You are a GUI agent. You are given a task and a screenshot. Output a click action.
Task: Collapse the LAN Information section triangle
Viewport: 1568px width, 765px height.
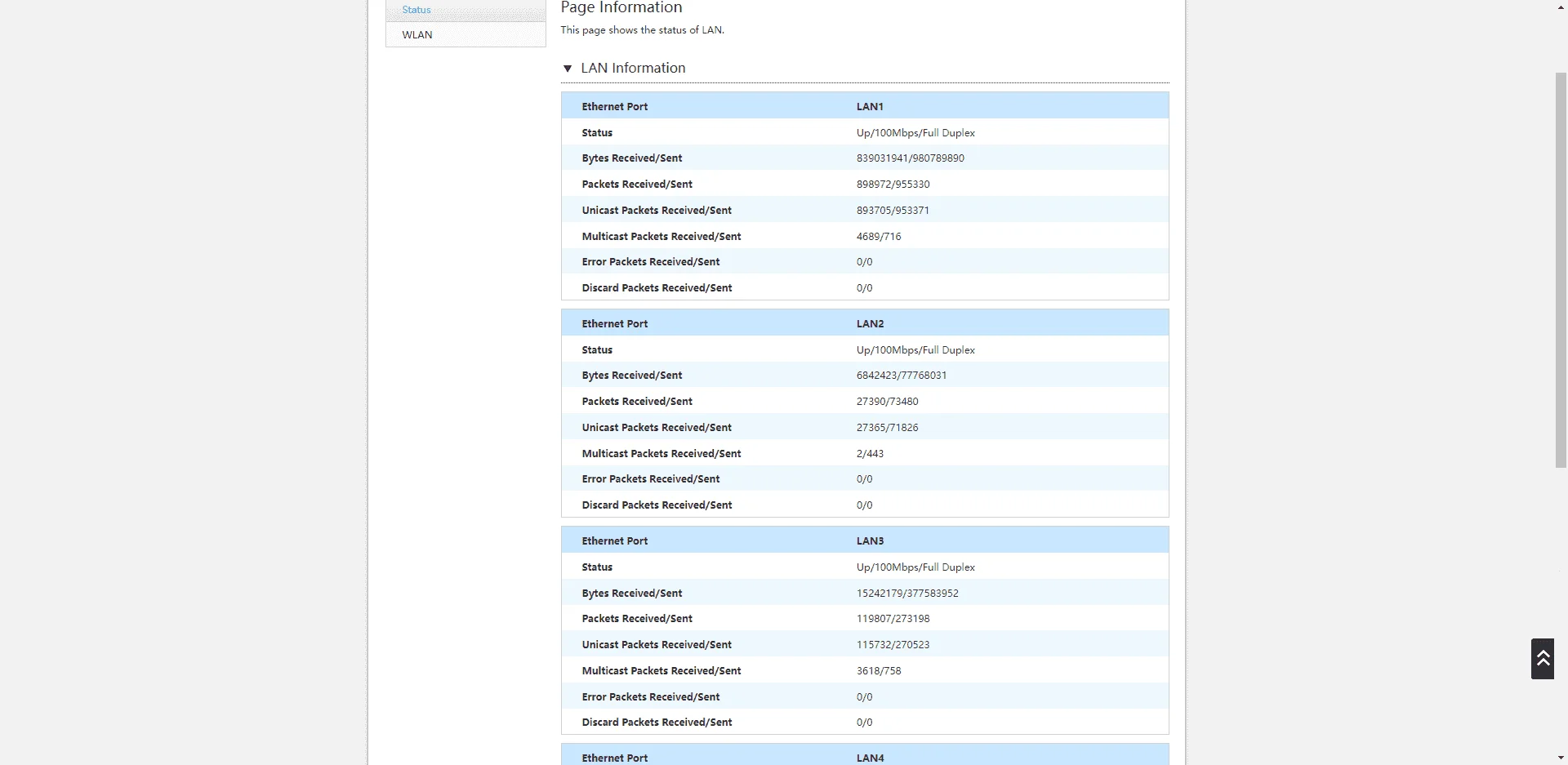568,69
